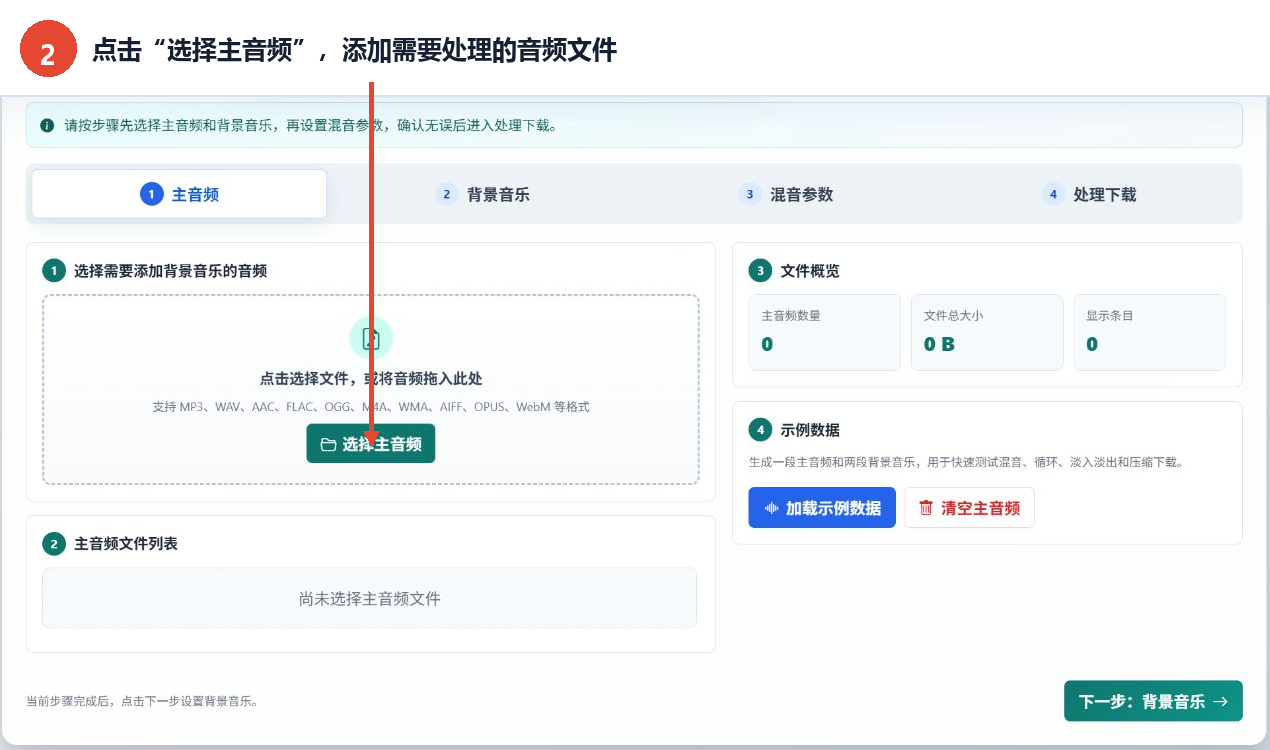The height and width of the screenshot is (750, 1270).
Task: Click the 尚未选择主音频文件 placeholder
Action: pos(369,599)
